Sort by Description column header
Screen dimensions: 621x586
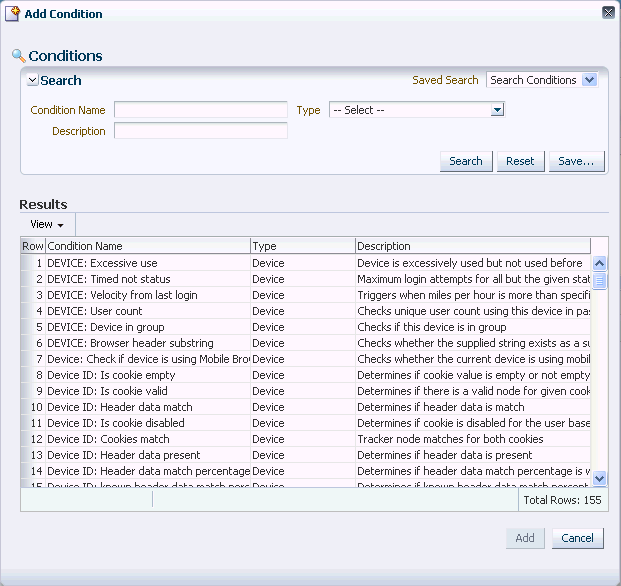point(473,246)
